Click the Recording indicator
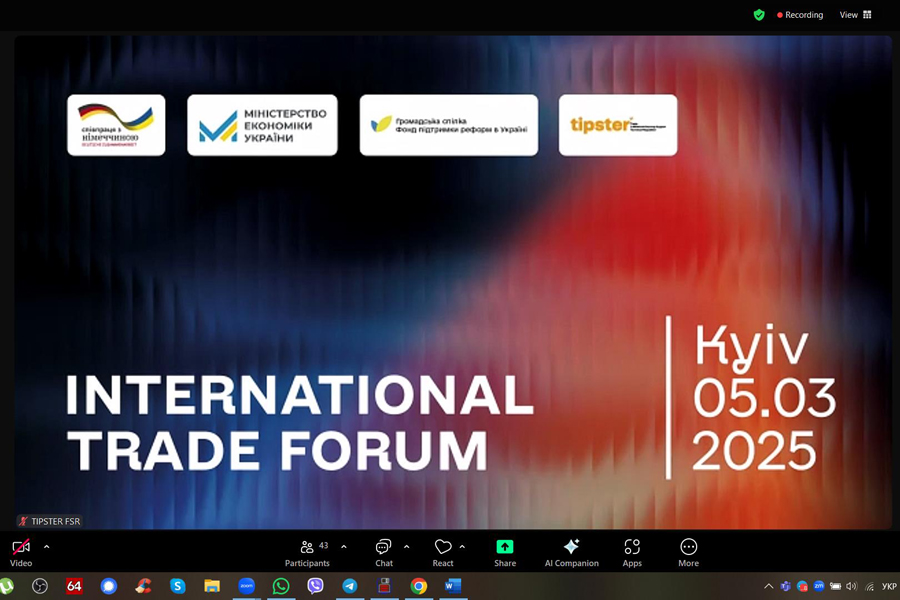This screenshot has height=600, width=900. click(x=800, y=15)
